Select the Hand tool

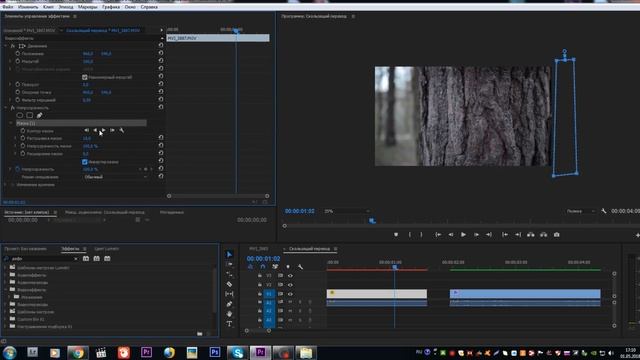[x=229, y=314]
